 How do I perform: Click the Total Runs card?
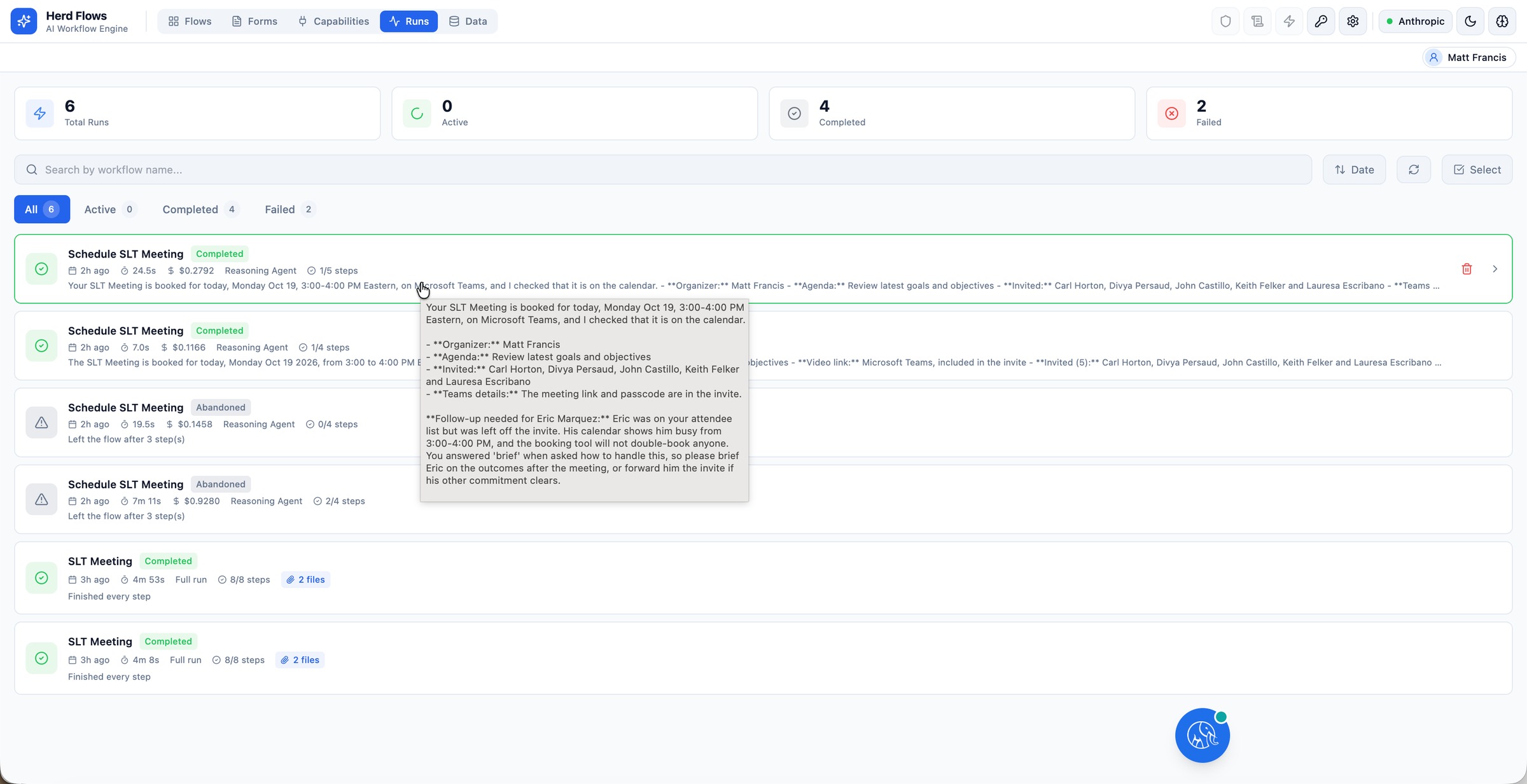[x=197, y=113]
